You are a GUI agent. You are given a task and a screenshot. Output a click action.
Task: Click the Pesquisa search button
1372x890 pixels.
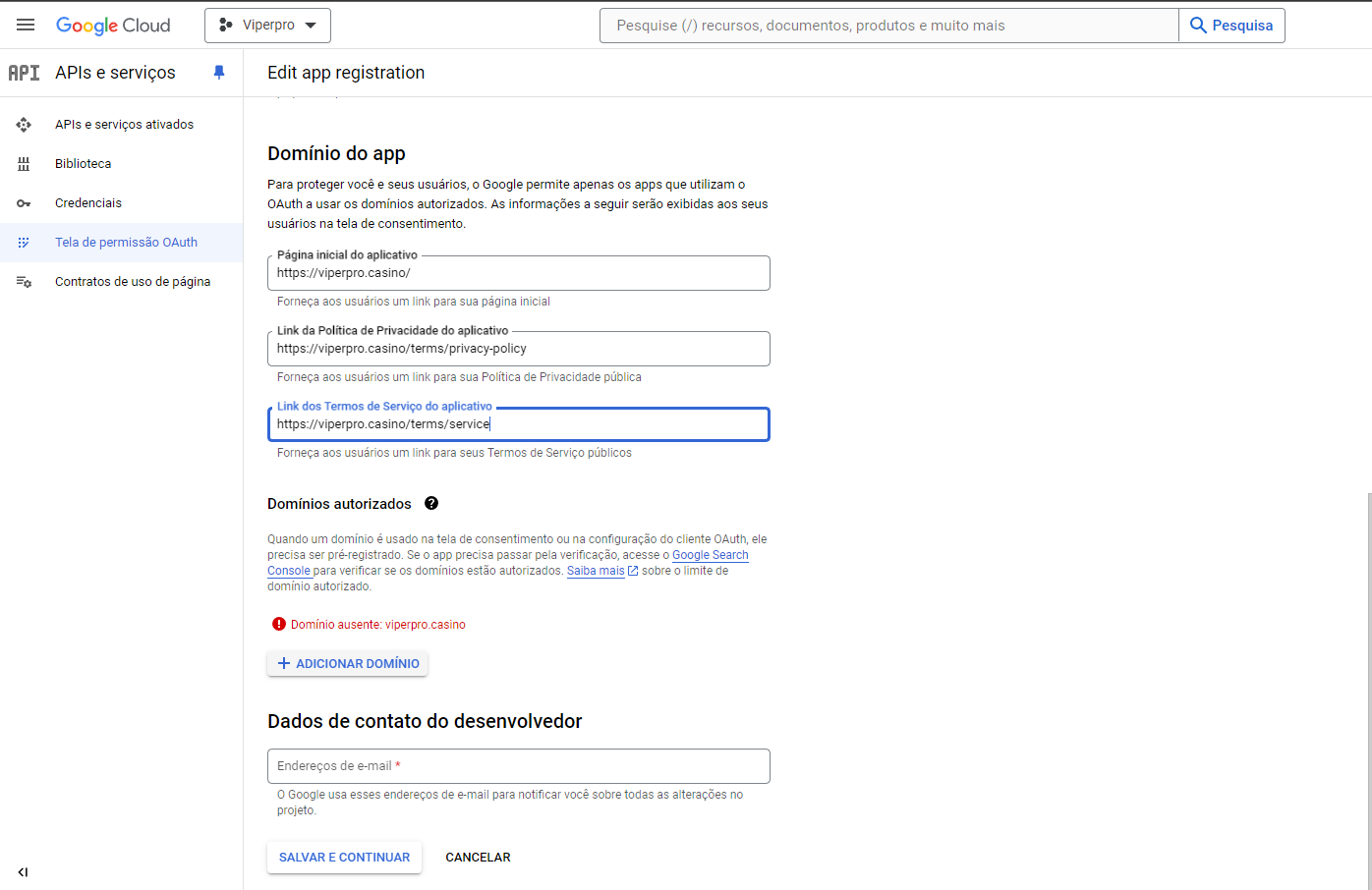(1231, 26)
